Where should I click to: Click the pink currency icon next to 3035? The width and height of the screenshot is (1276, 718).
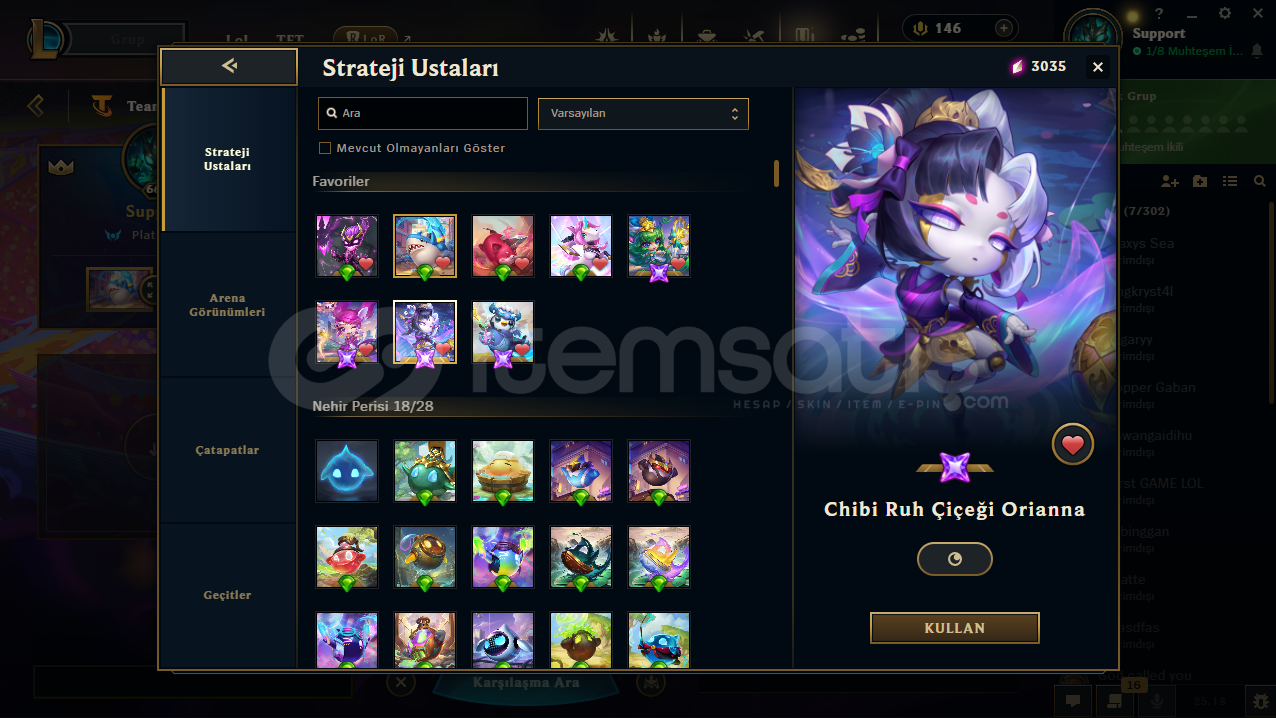coord(1018,67)
